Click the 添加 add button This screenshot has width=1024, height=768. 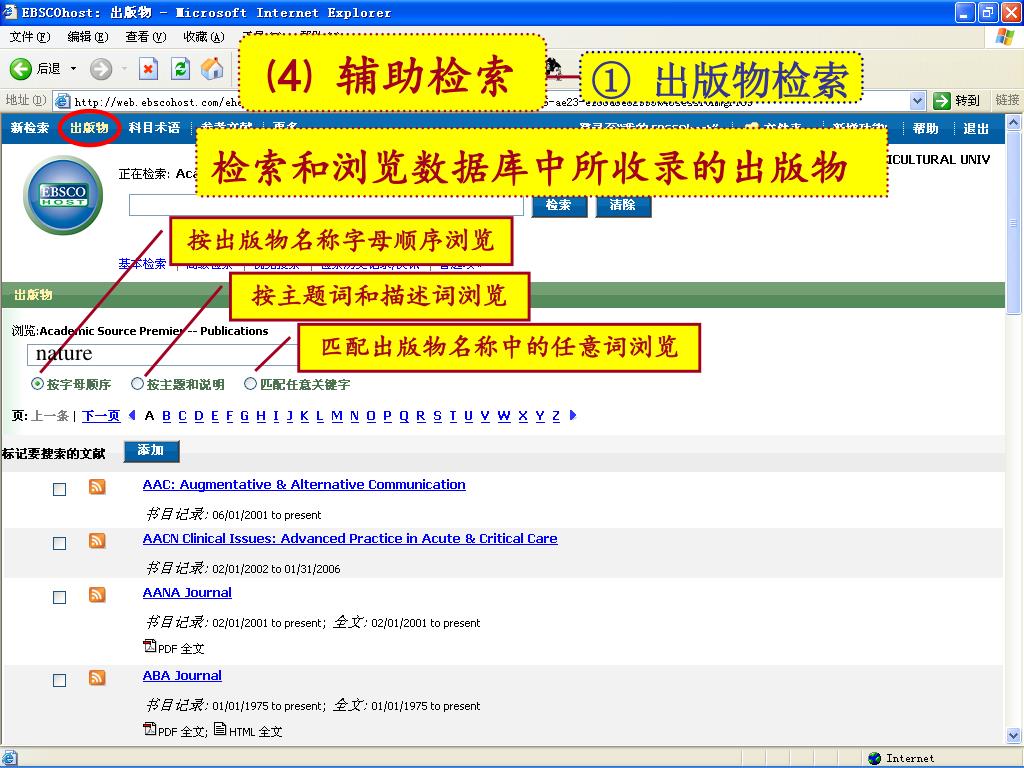click(151, 451)
